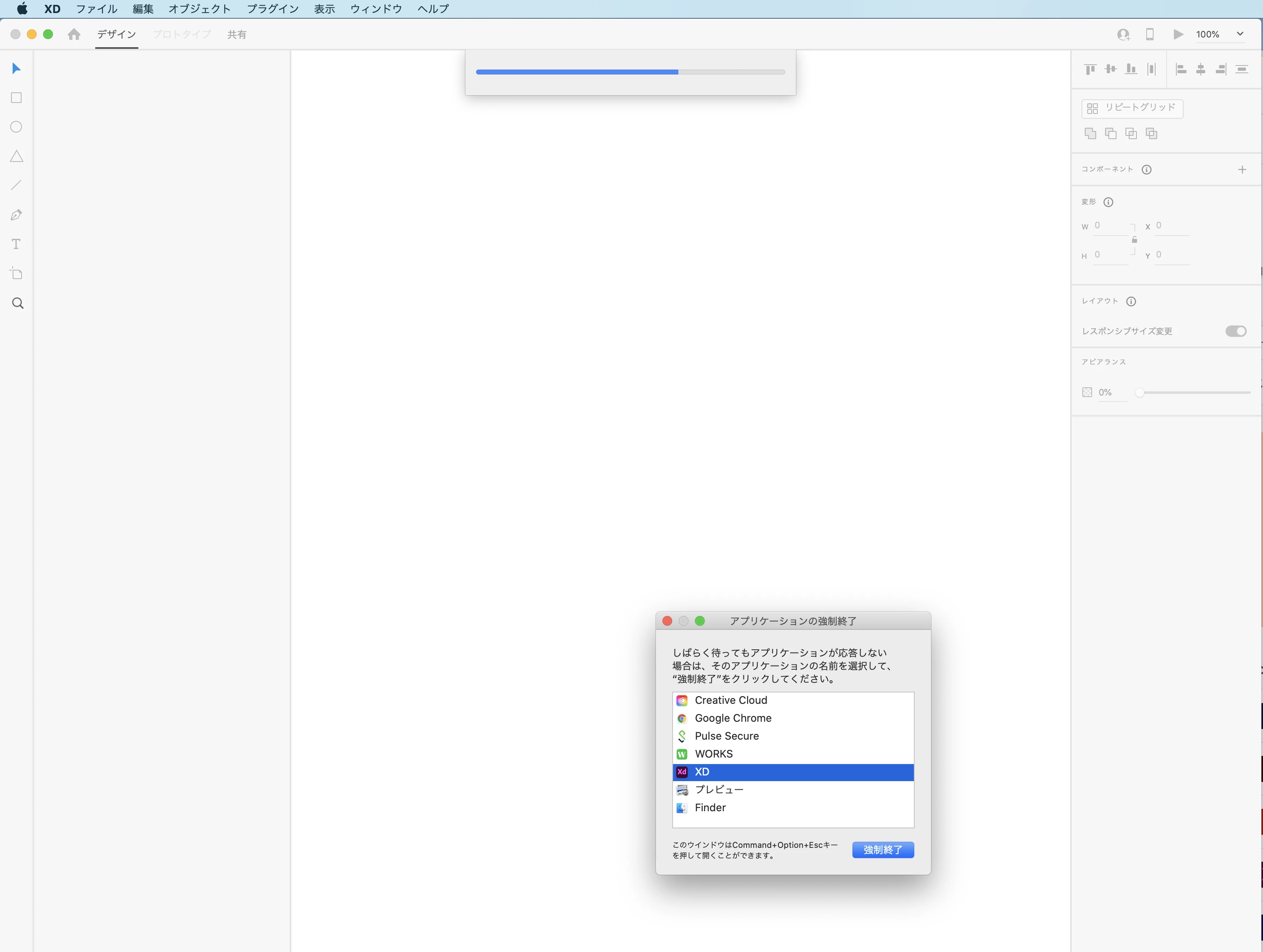Click the リピートグリッド button
The width and height of the screenshot is (1263, 952).
(x=1132, y=108)
